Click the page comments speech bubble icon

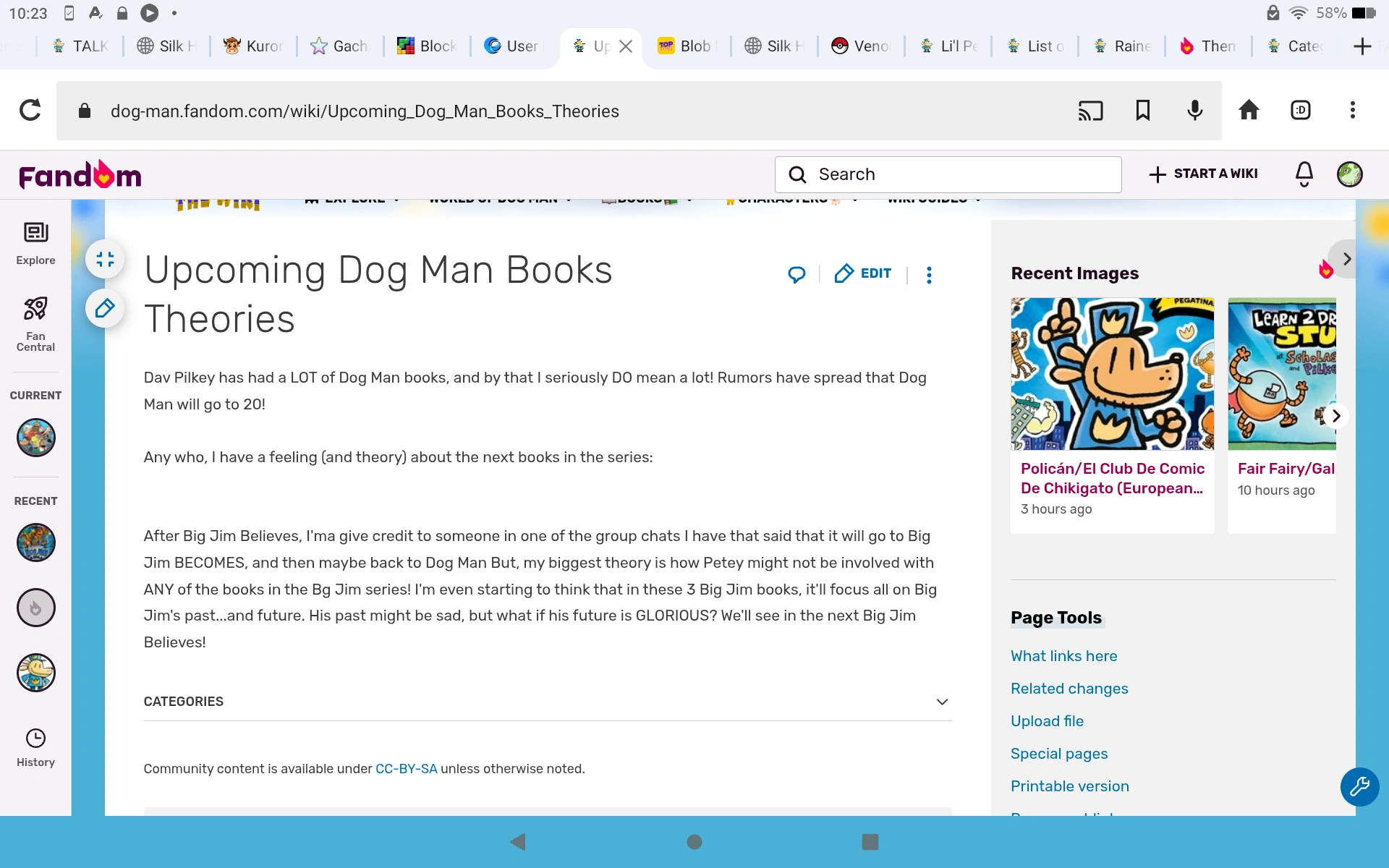797,274
